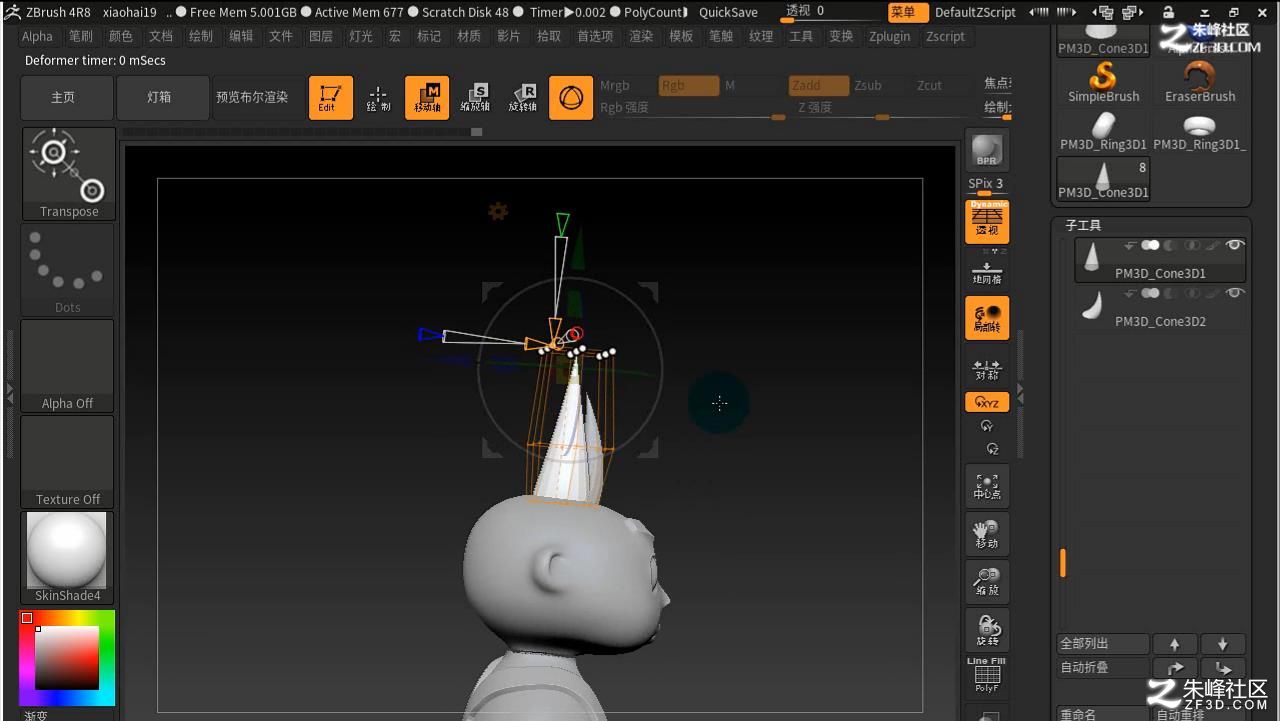Click the Y-axis rotation icon
1280x721 pixels.
coord(987,426)
